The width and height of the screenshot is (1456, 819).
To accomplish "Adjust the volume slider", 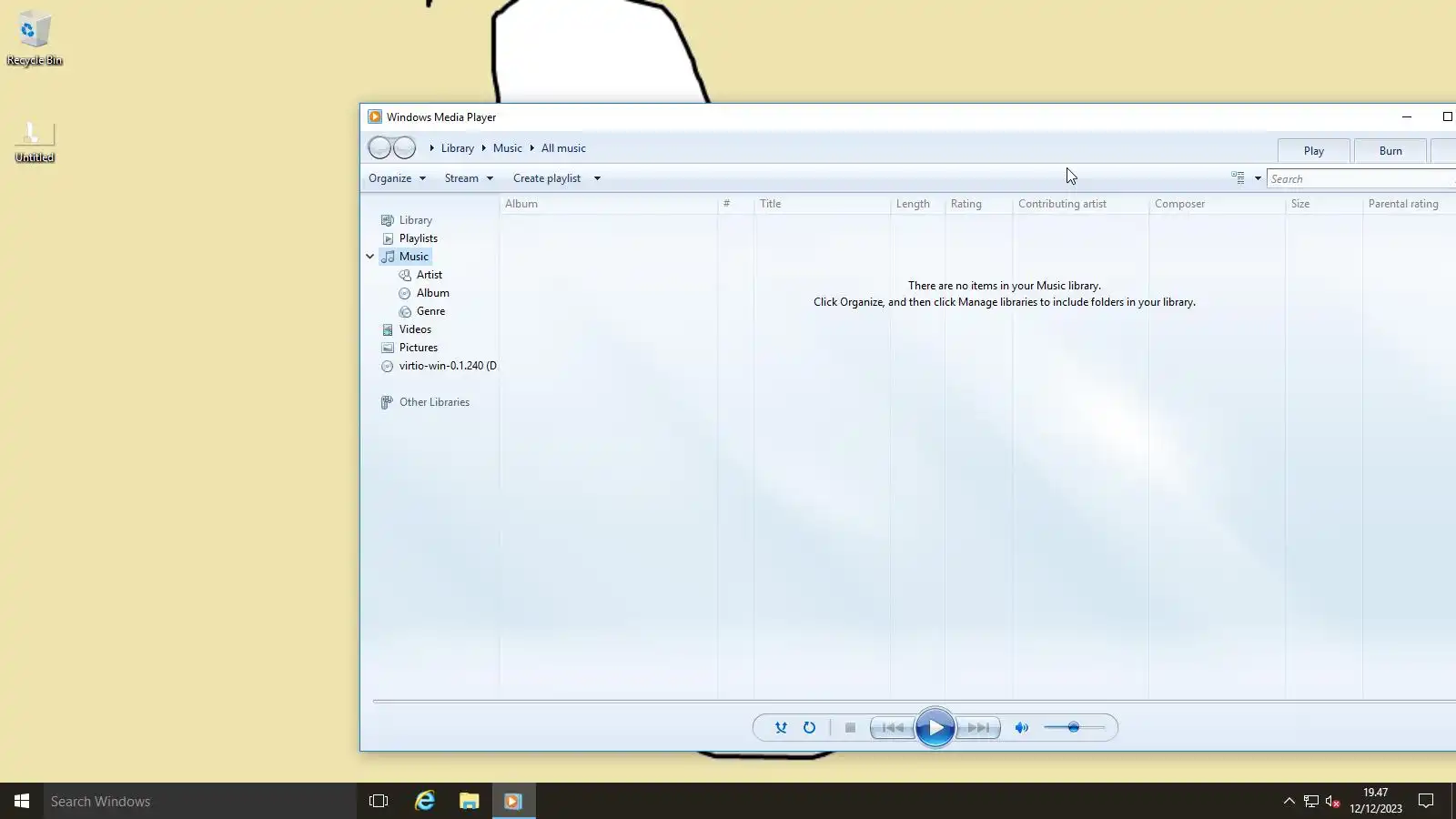I will point(1075,728).
